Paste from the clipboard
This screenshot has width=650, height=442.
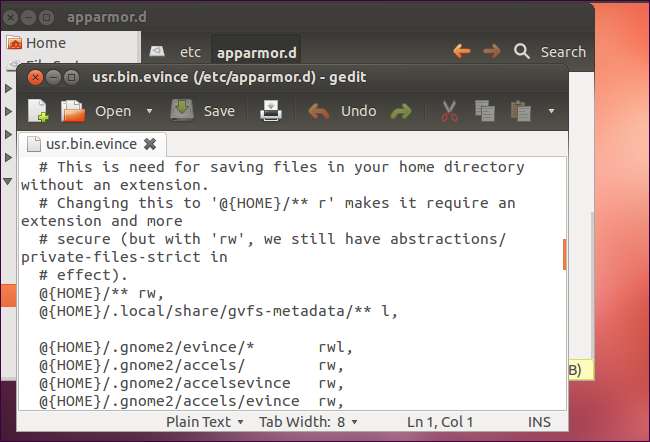click(x=520, y=110)
